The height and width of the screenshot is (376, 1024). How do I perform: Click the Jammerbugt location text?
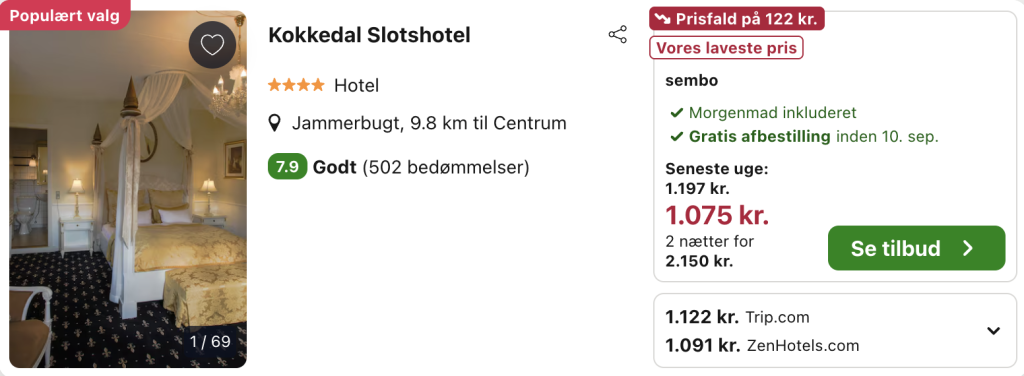429,123
